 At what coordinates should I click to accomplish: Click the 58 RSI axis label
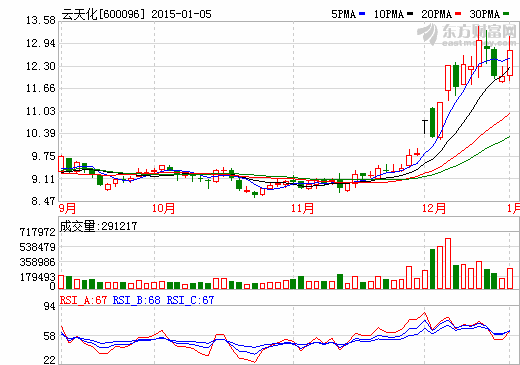pyautogui.click(x=50, y=336)
